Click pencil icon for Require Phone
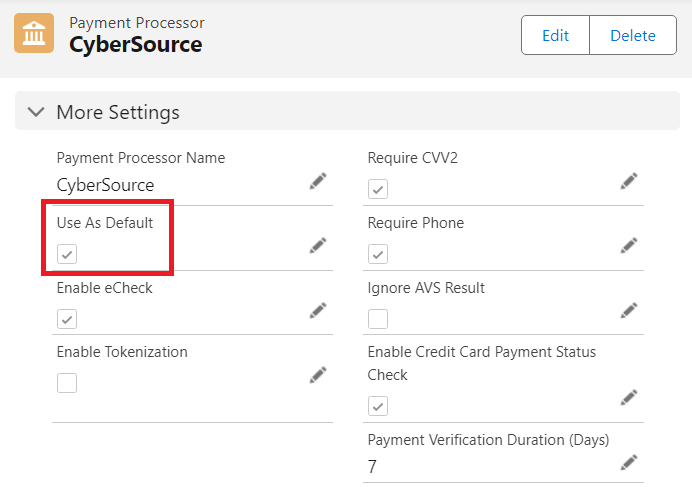Image resolution: width=692 pixels, height=487 pixels. [629, 245]
